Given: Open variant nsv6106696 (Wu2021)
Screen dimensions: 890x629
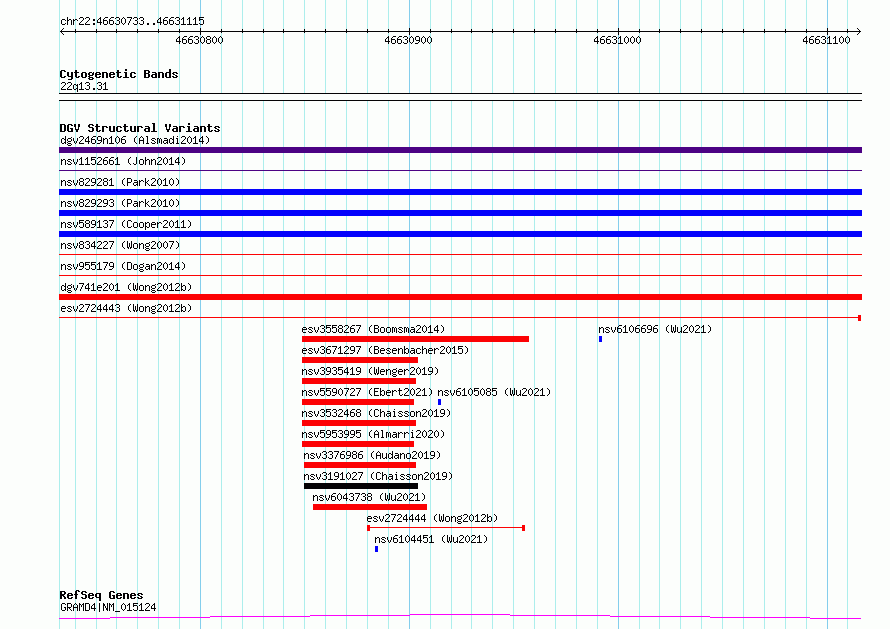Looking at the screenshot, I should tap(655, 329).
